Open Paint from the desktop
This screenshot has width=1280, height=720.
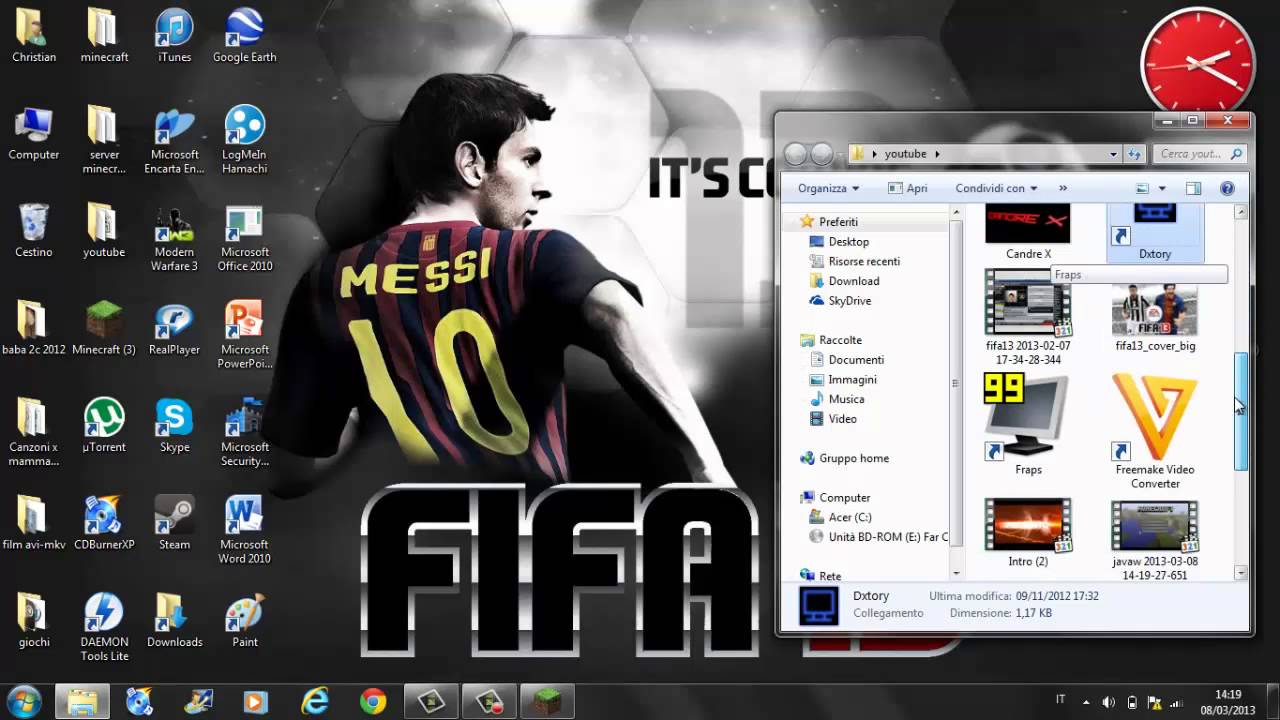[x=244, y=620]
